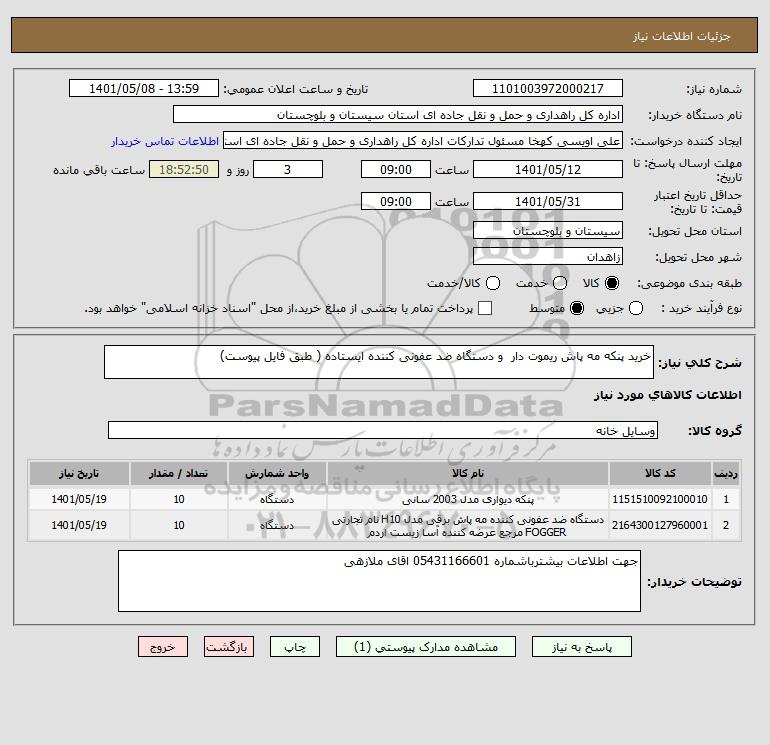Select the کالا/خدمت radio button
Viewport: 770px width, 745px height.
(x=493, y=283)
